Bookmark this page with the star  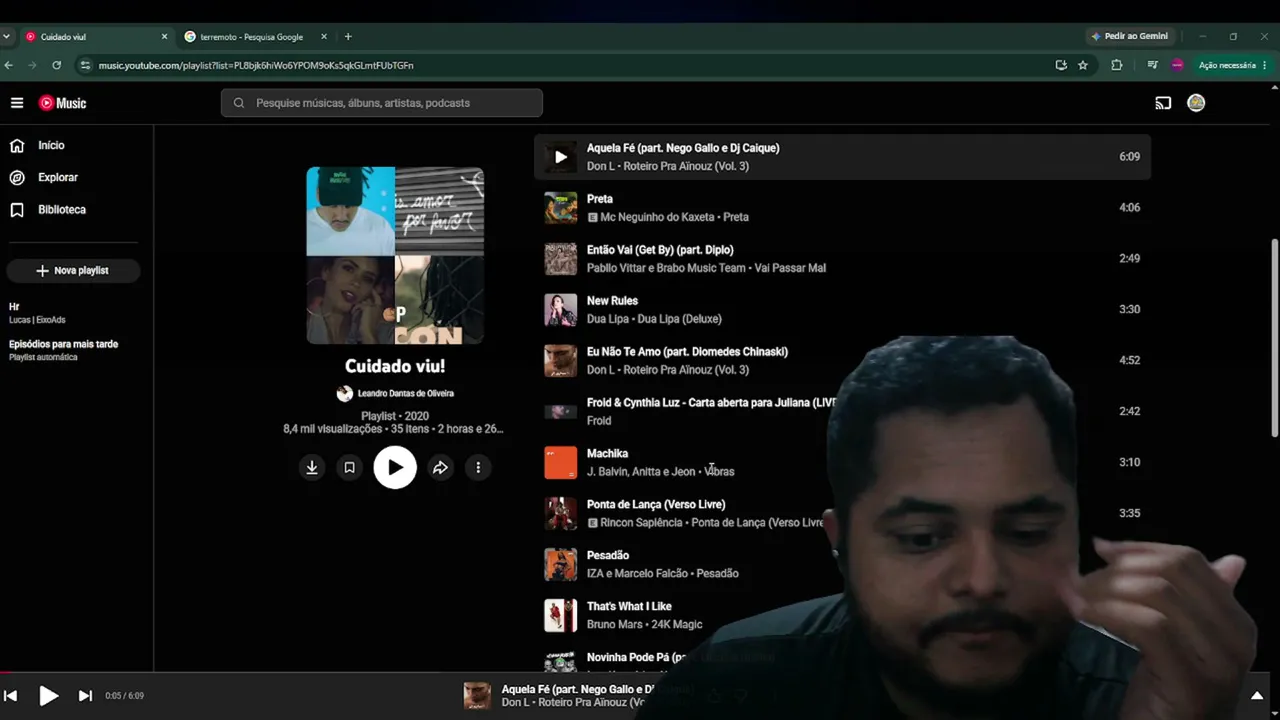[1083, 65]
